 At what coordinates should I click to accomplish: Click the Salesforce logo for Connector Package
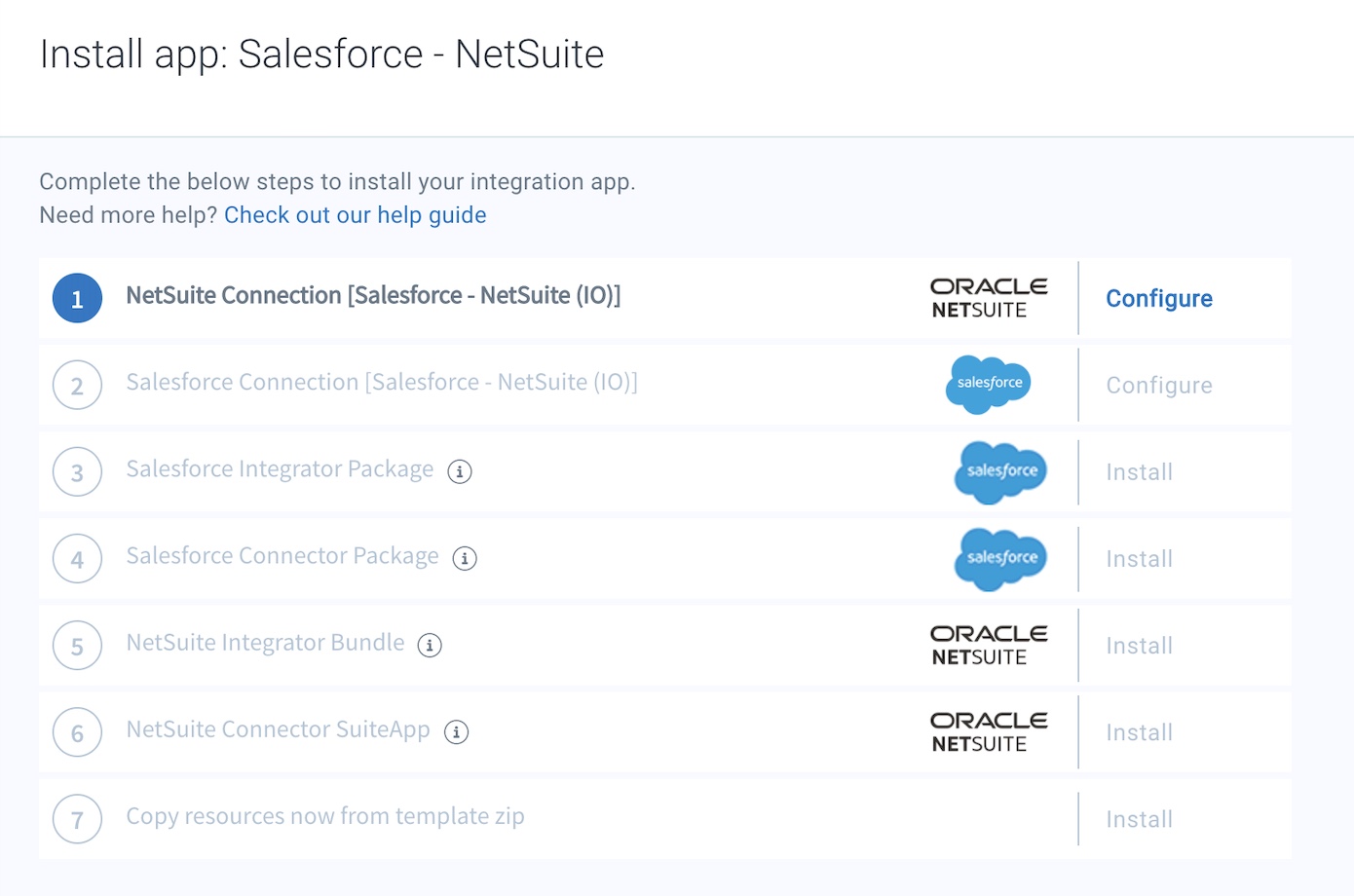(x=1000, y=559)
